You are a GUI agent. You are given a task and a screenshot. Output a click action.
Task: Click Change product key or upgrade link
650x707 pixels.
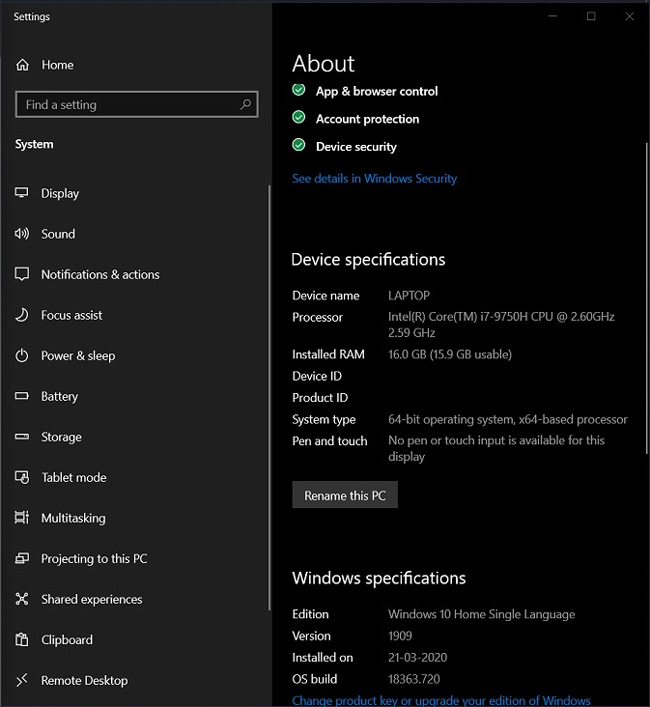[x=441, y=700]
